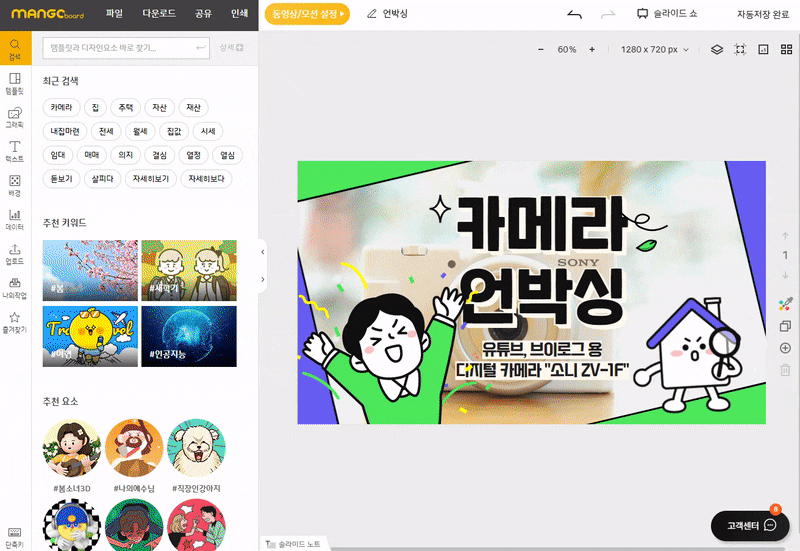Expand the 상세 advanced search option

231,47
